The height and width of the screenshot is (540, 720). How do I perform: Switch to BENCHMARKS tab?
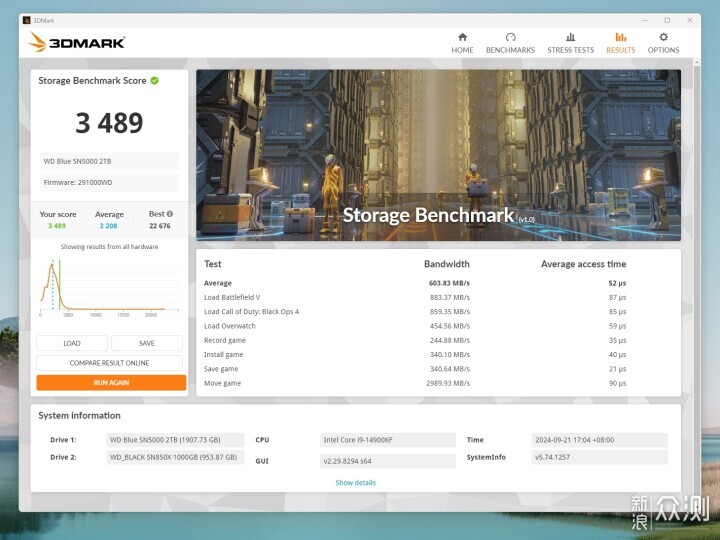point(510,43)
